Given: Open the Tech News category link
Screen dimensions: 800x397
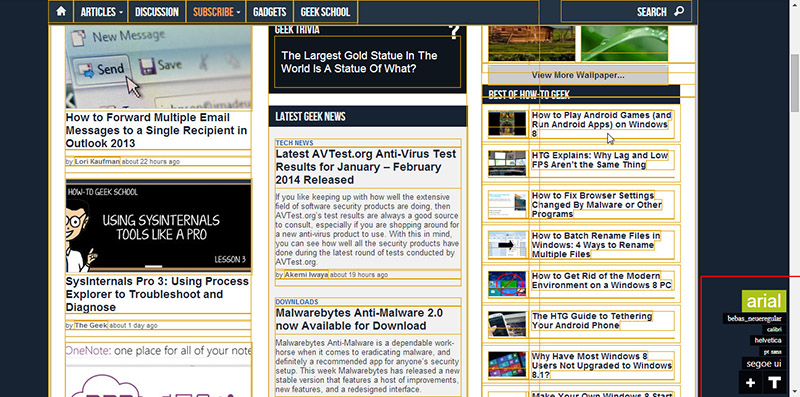Looking at the screenshot, I should point(294,143).
